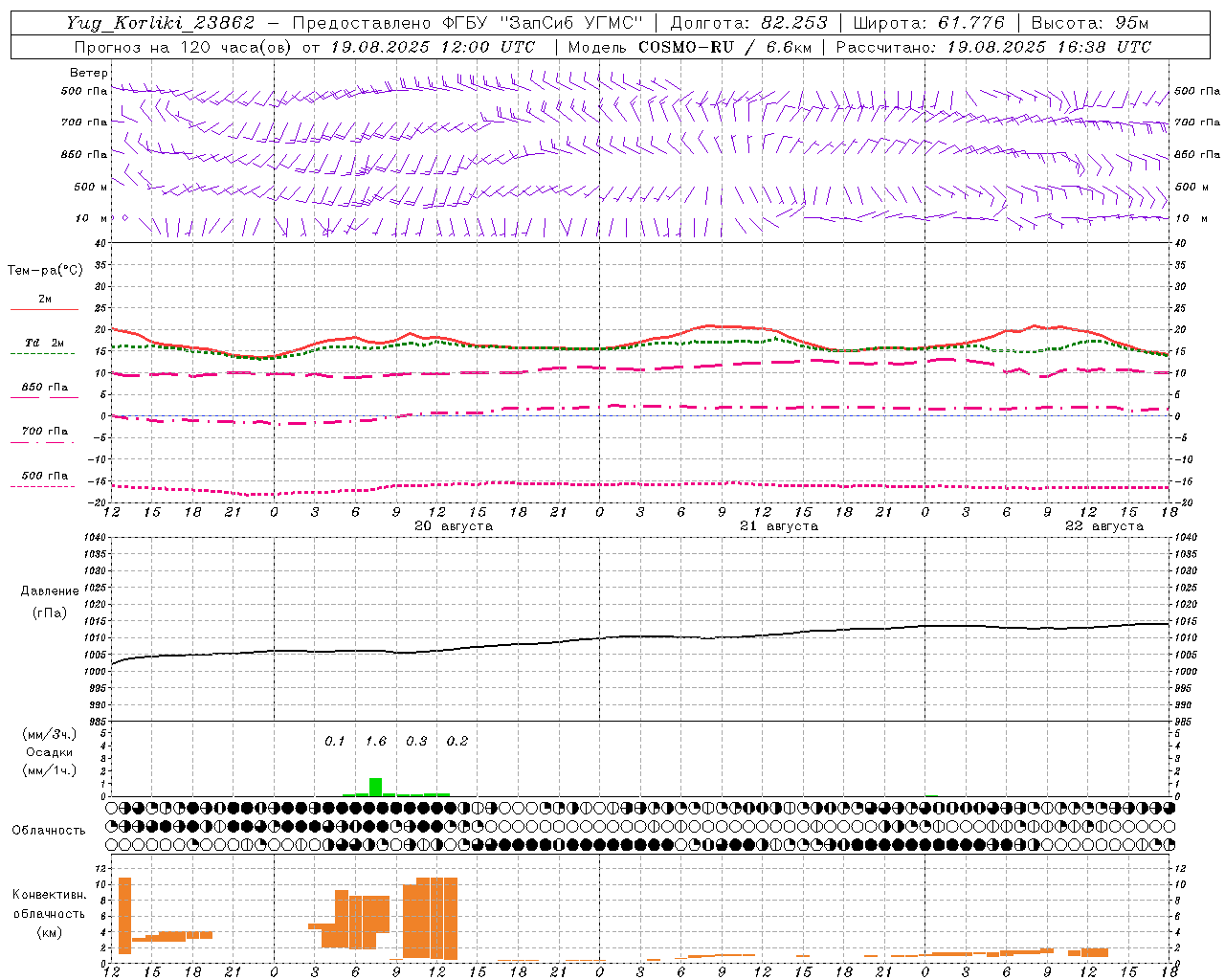Click the Модель COSMO-RU / 6.6км label
Screen dimensions: 1225x980
(689, 47)
